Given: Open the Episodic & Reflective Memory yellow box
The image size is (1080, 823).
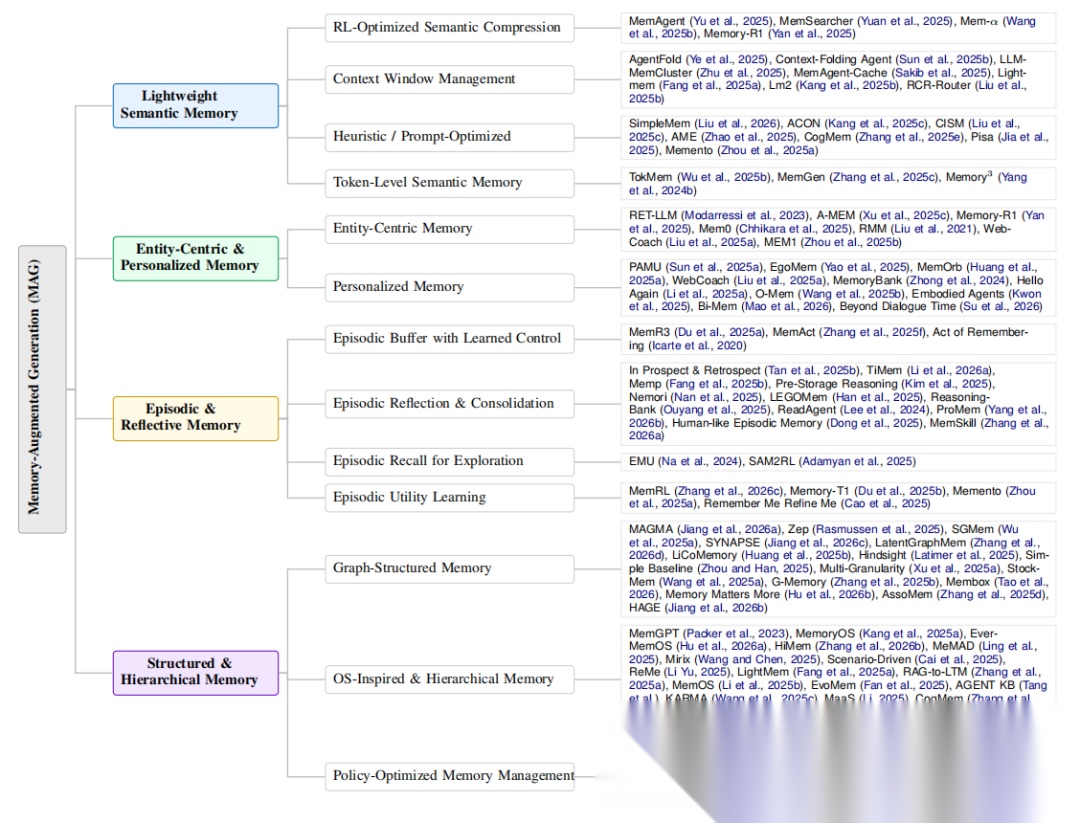Looking at the screenshot, I should coord(196,418).
